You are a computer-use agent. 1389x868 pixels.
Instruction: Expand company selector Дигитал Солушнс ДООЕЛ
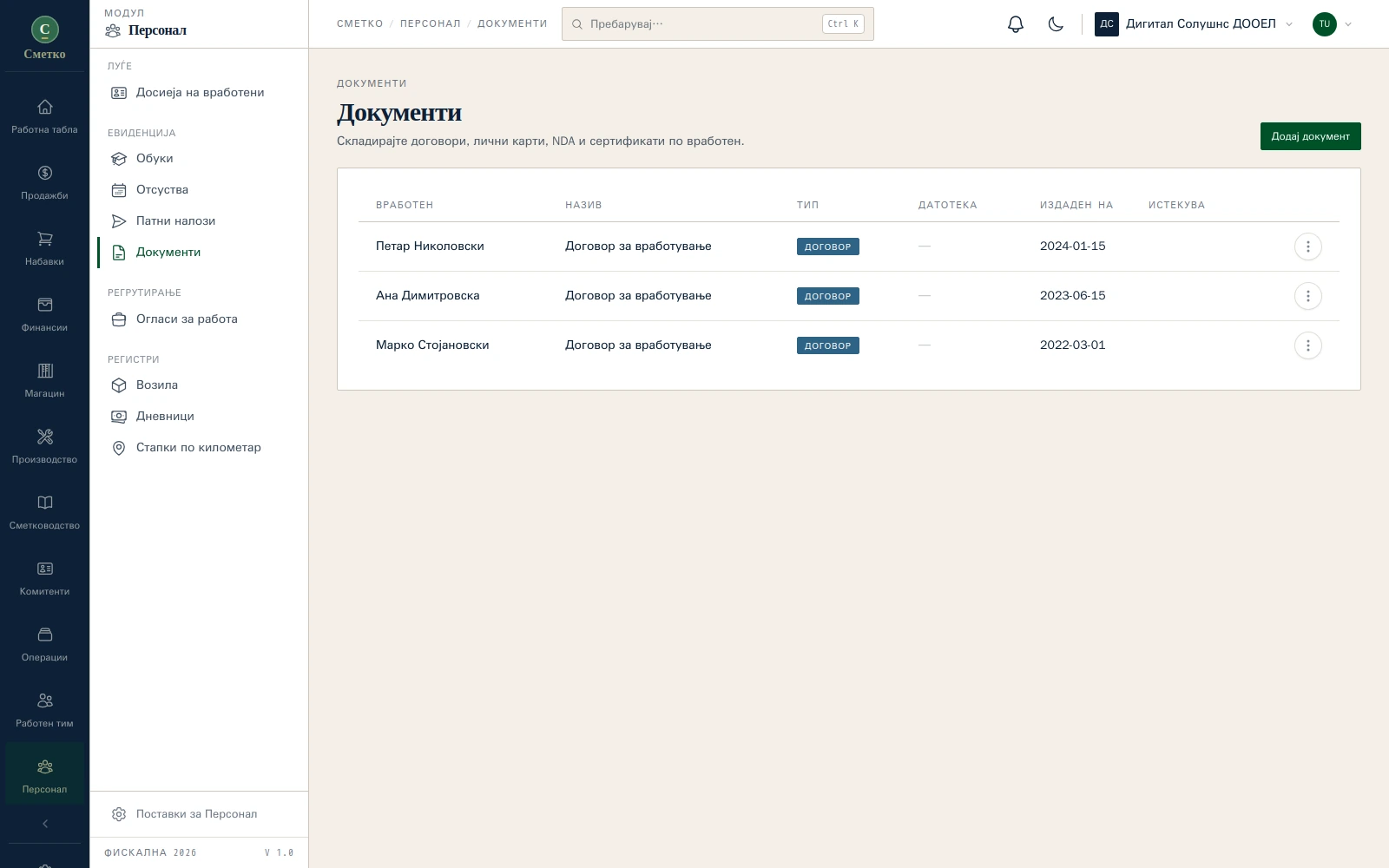(x=1194, y=24)
